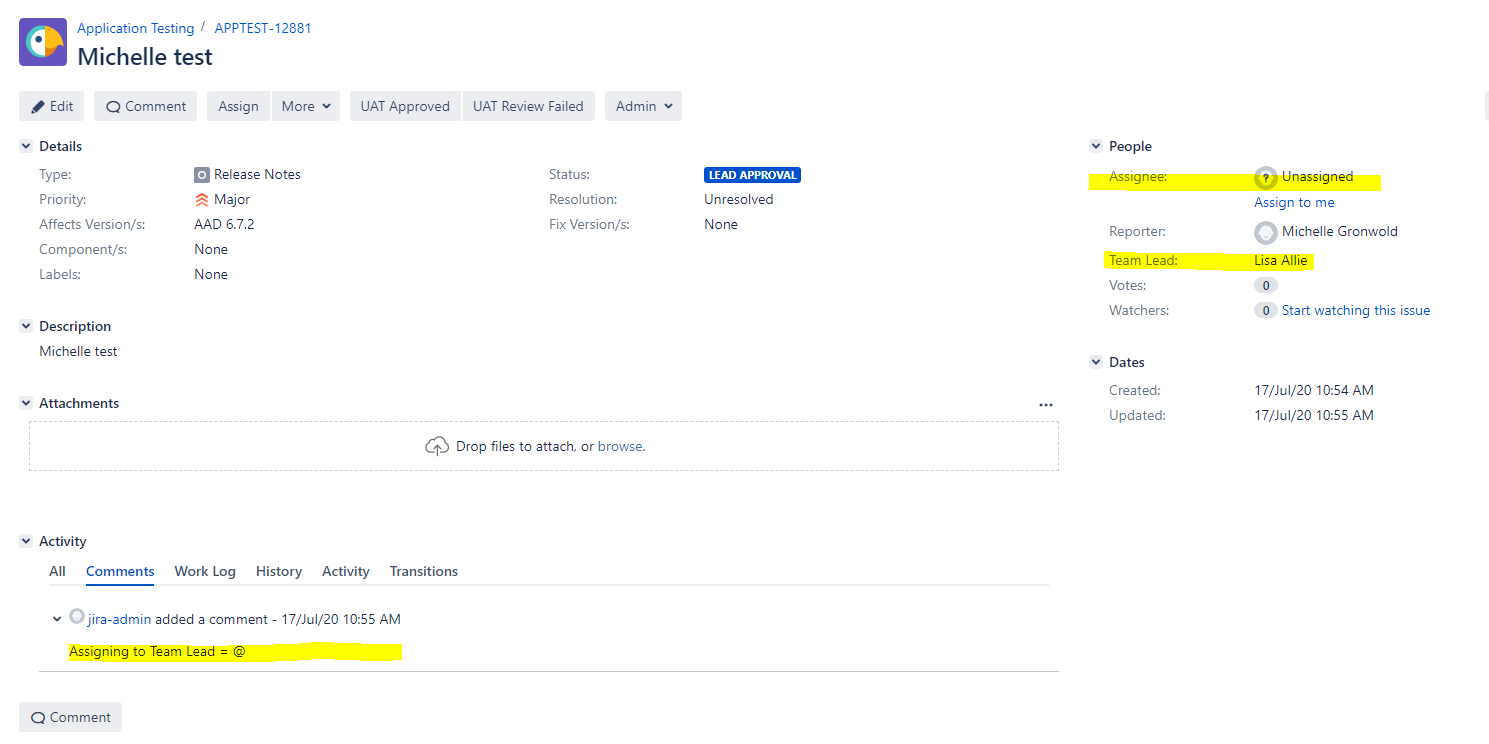Viewport: 1489px width, 744px height.
Task: Open the Activity tab
Action: [x=346, y=572]
